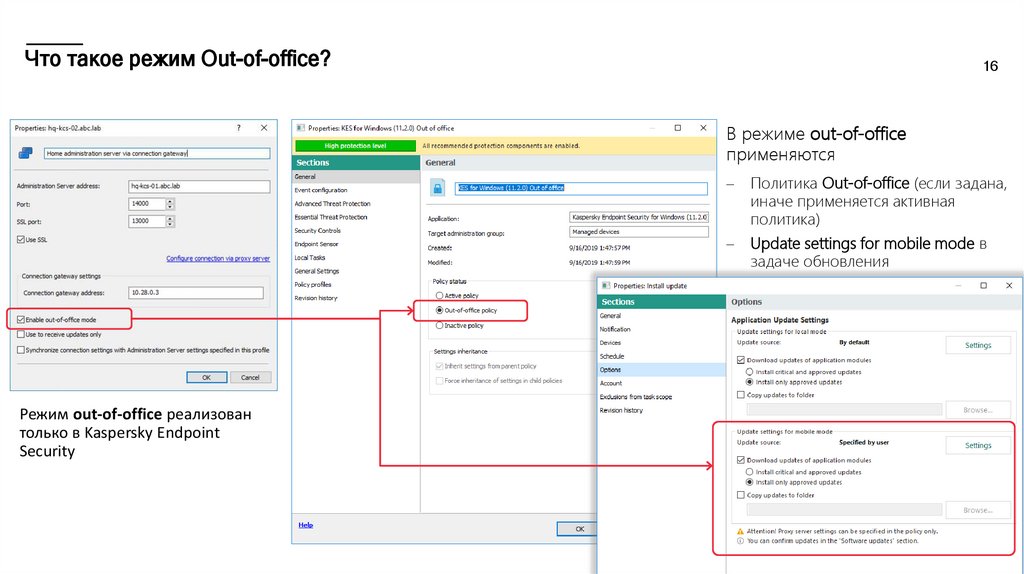Select Install only approved updates for local mode
This screenshot has width=1024, height=574.
point(750,381)
